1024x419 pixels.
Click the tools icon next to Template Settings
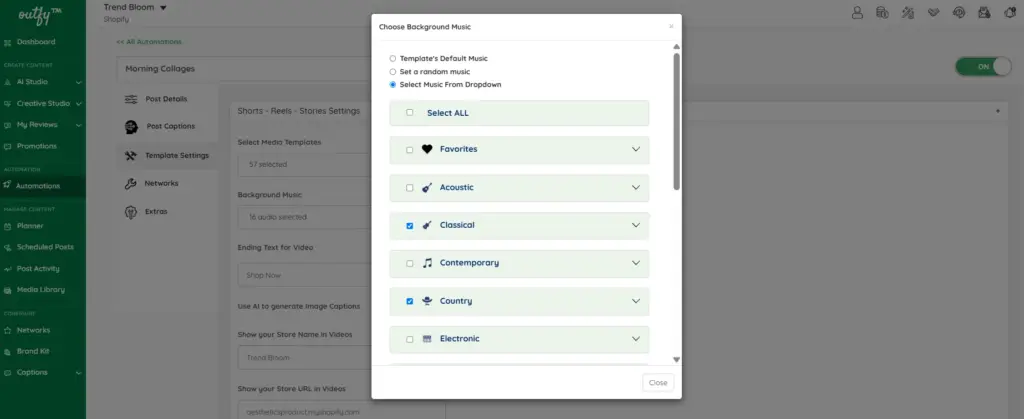tap(130, 155)
